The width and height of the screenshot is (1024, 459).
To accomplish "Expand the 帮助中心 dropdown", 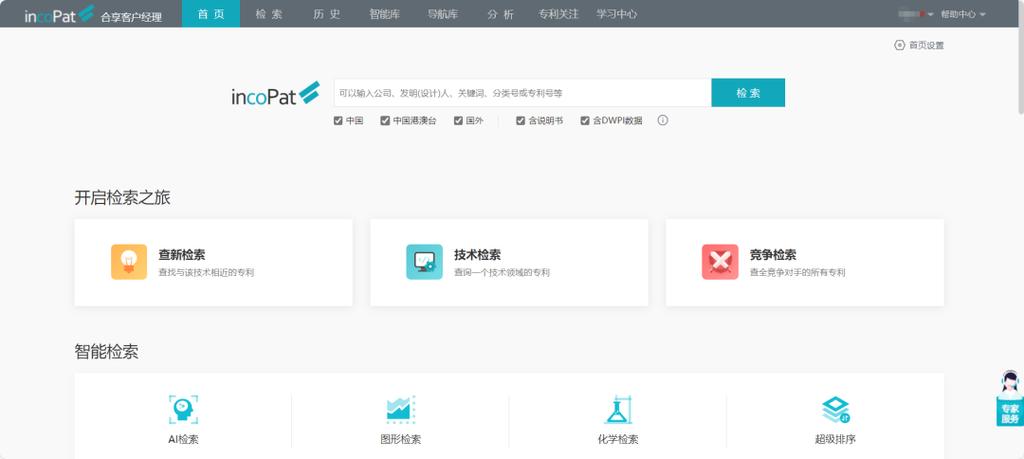I will coord(963,14).
